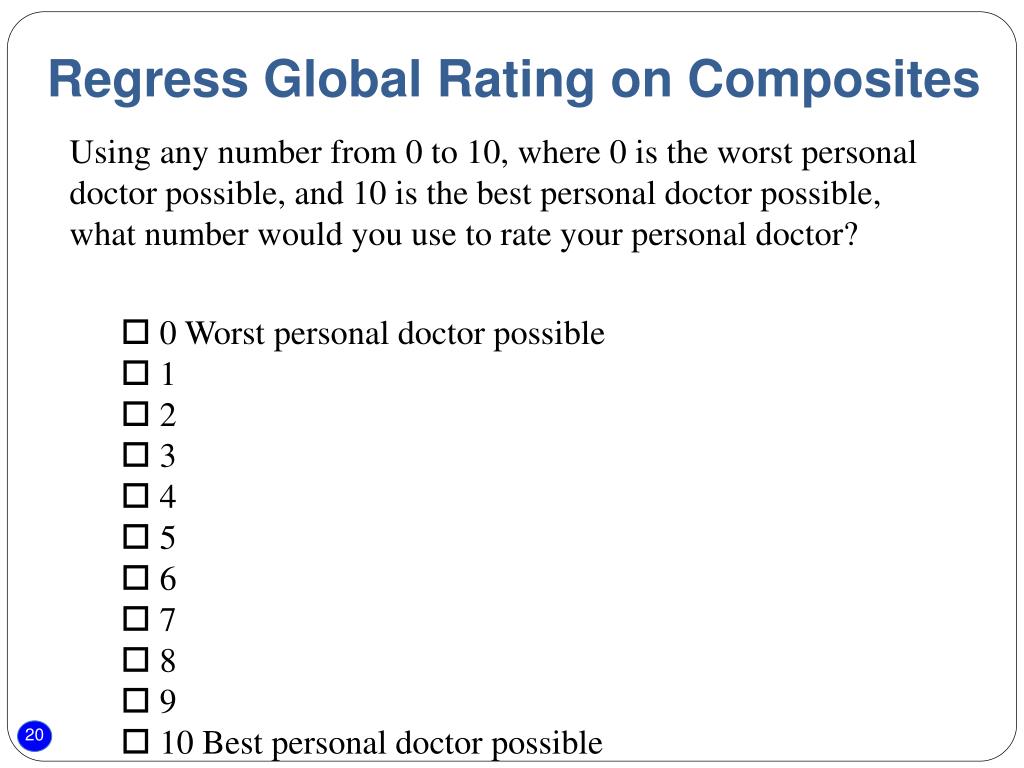Mark the rating 8 checkbox

coord(136,660)
